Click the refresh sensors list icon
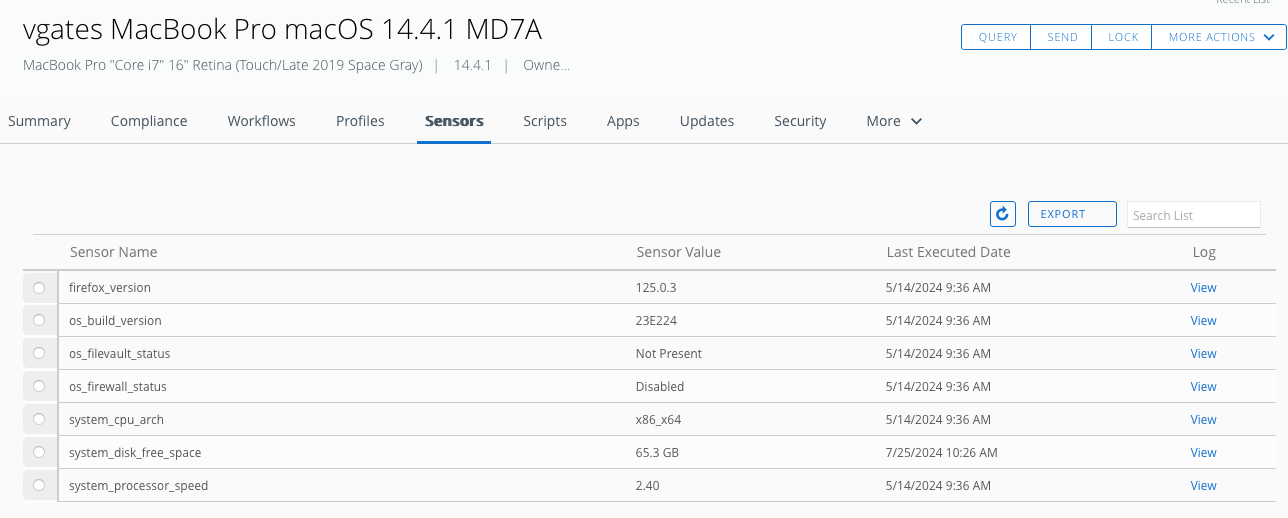Screen dimensions: 1288x518 (1003, 214)
